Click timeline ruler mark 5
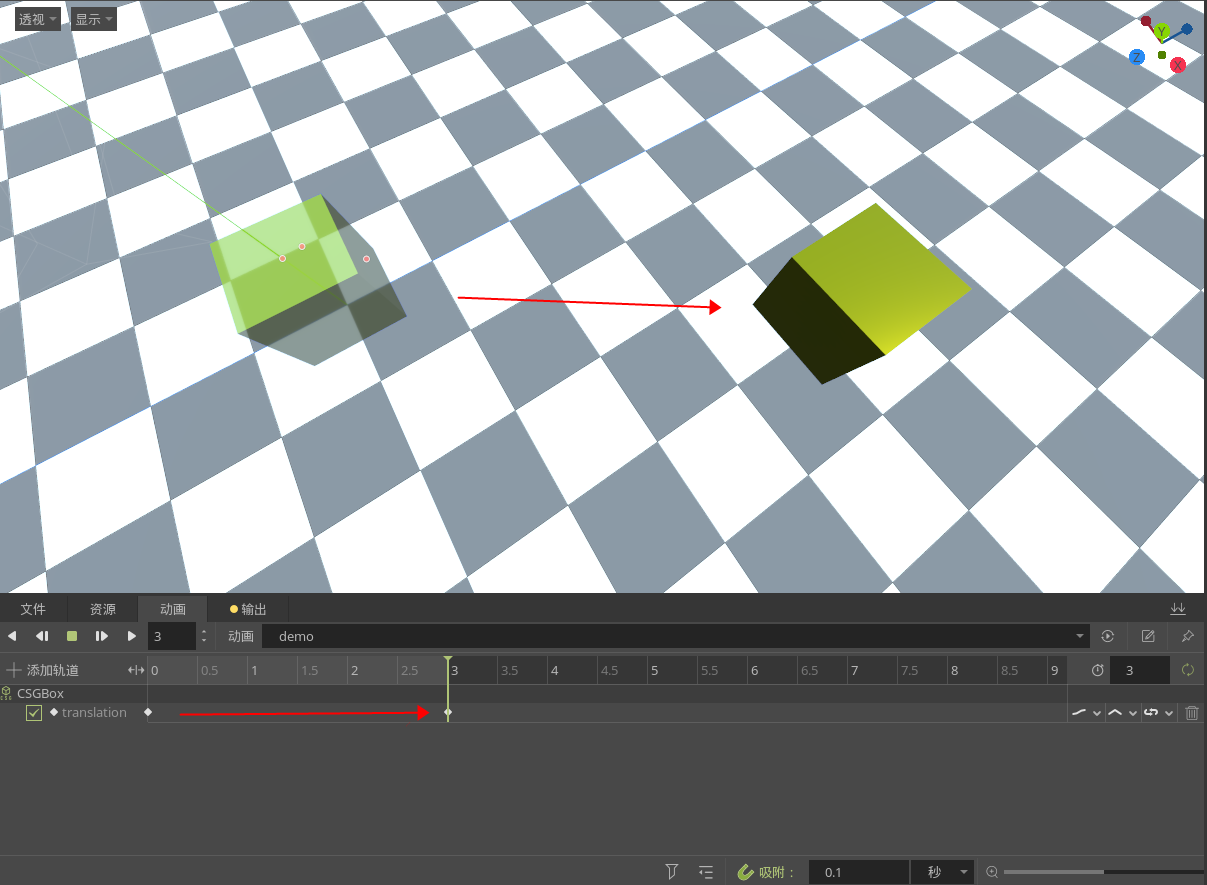 [654, 670]
